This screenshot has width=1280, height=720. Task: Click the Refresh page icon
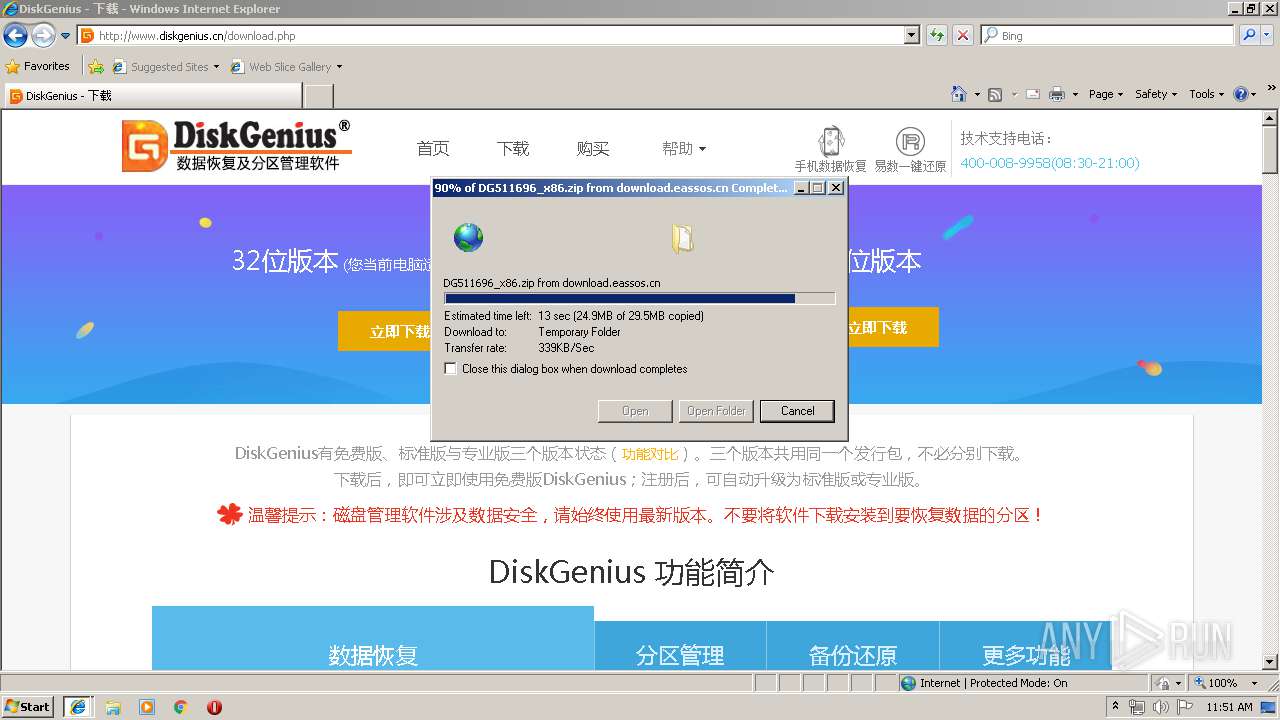pos(937,36)
